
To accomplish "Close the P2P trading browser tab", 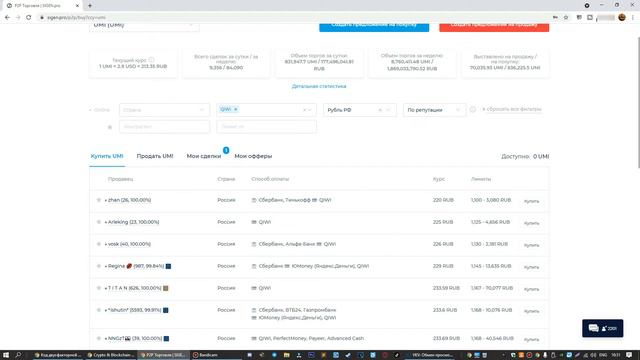I will (x=77, y=6).
